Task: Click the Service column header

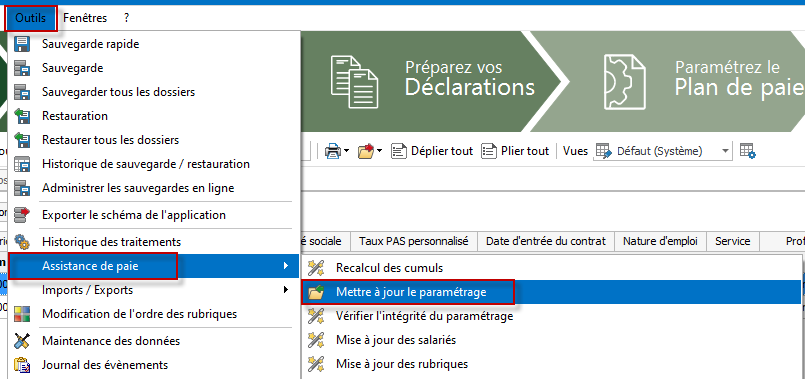Action: [733, 241]
